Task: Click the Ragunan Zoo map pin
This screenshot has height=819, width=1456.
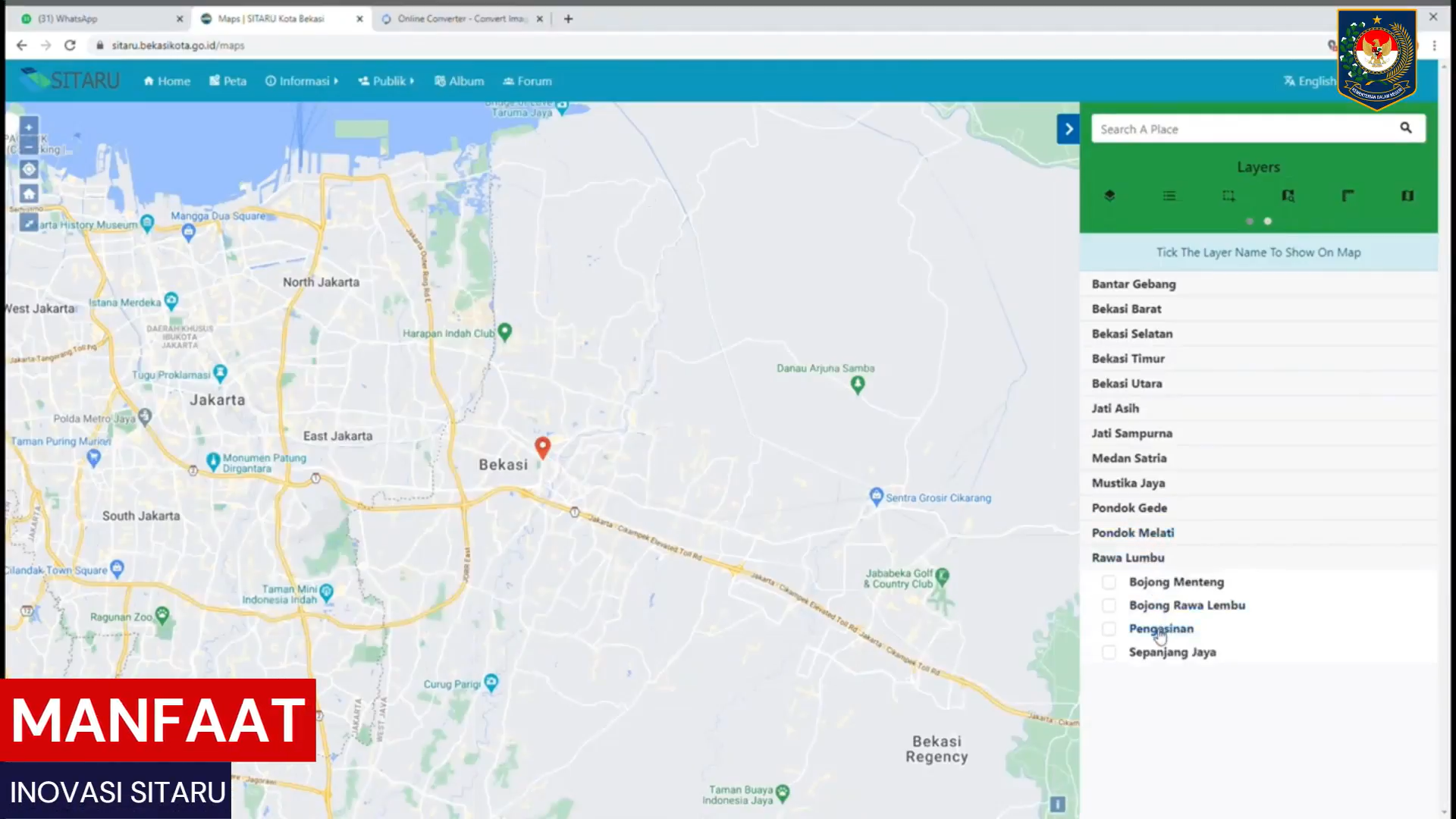Action: pos(162,615)
